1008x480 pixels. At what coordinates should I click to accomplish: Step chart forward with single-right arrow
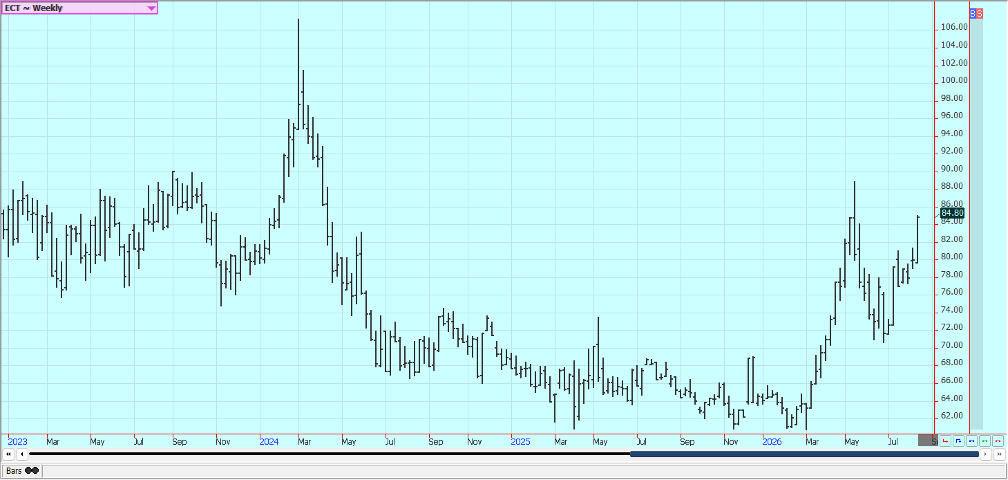986,454
